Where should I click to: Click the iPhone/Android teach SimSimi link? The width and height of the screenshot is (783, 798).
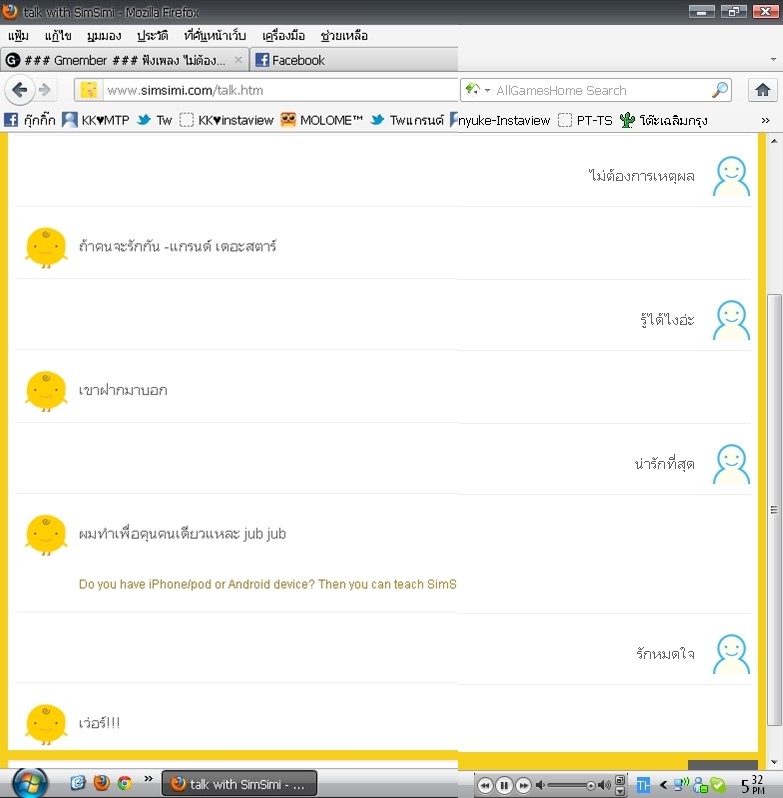coord(268,584)
